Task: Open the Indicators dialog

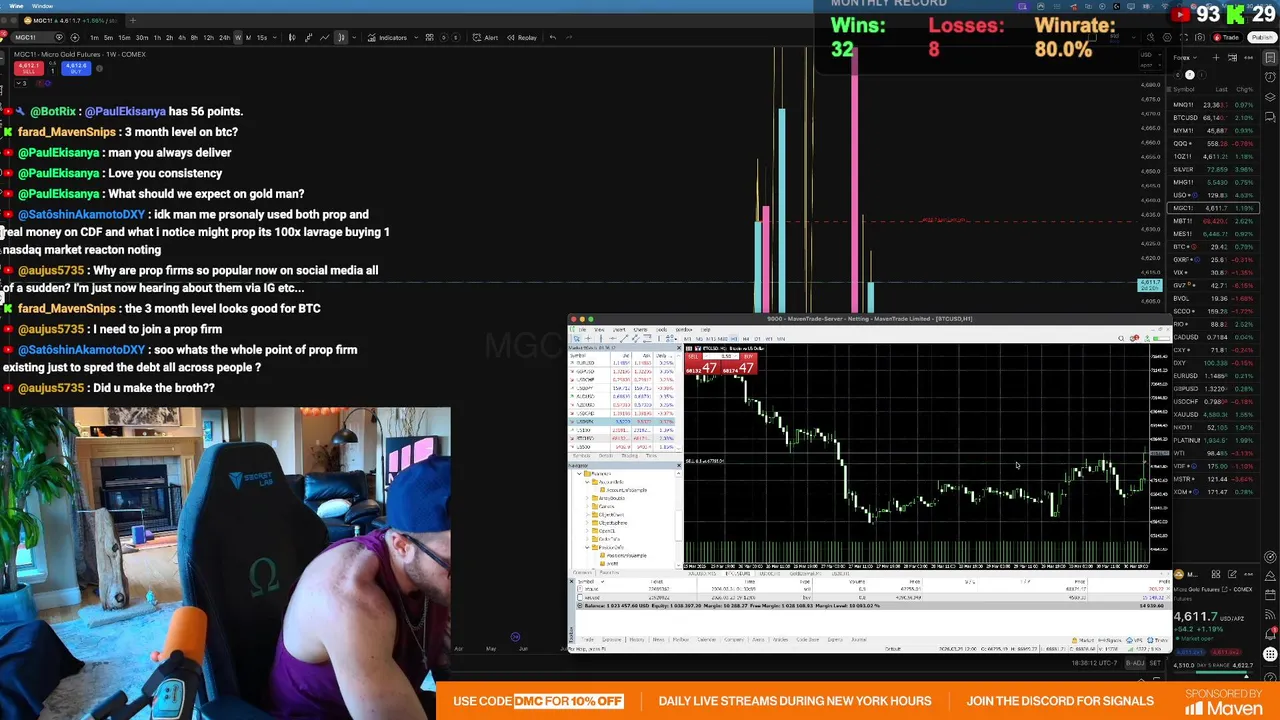Action: [387, 37]
